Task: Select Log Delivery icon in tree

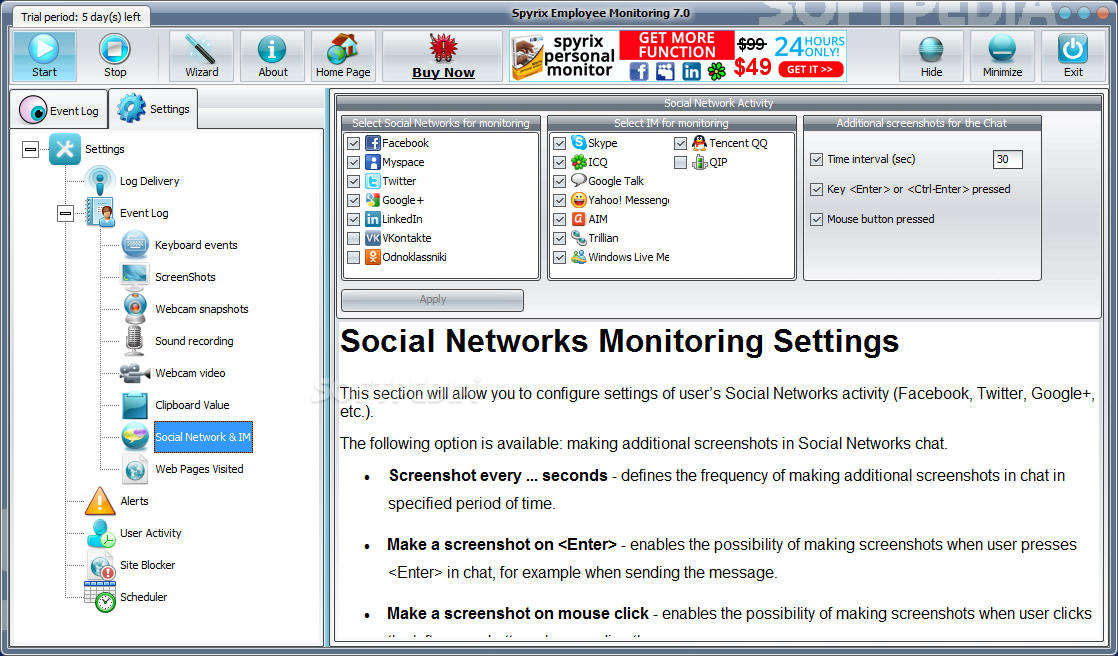Action: 100,181
